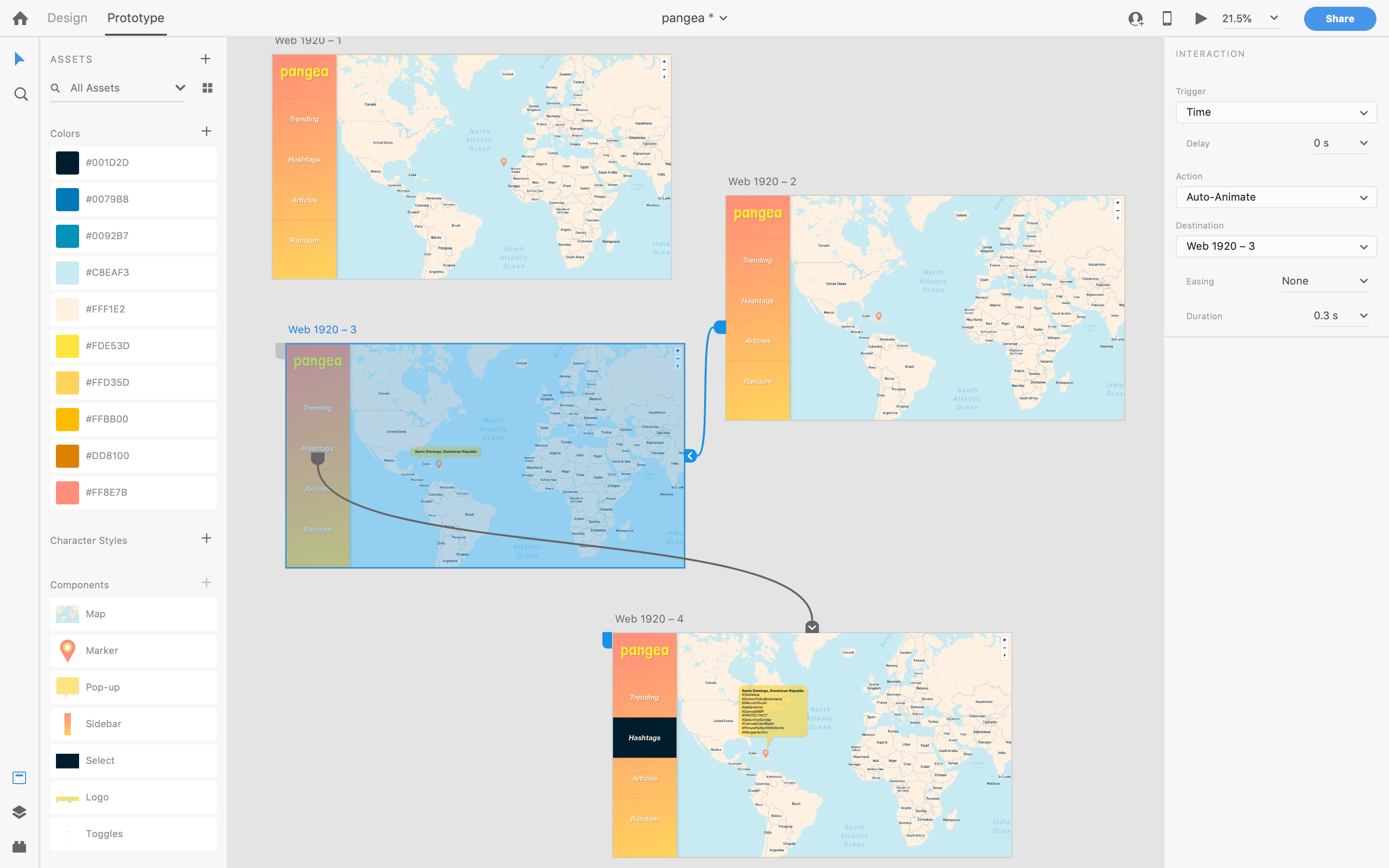
Task: Select the Prototype tab
Action: pos(136,18)
